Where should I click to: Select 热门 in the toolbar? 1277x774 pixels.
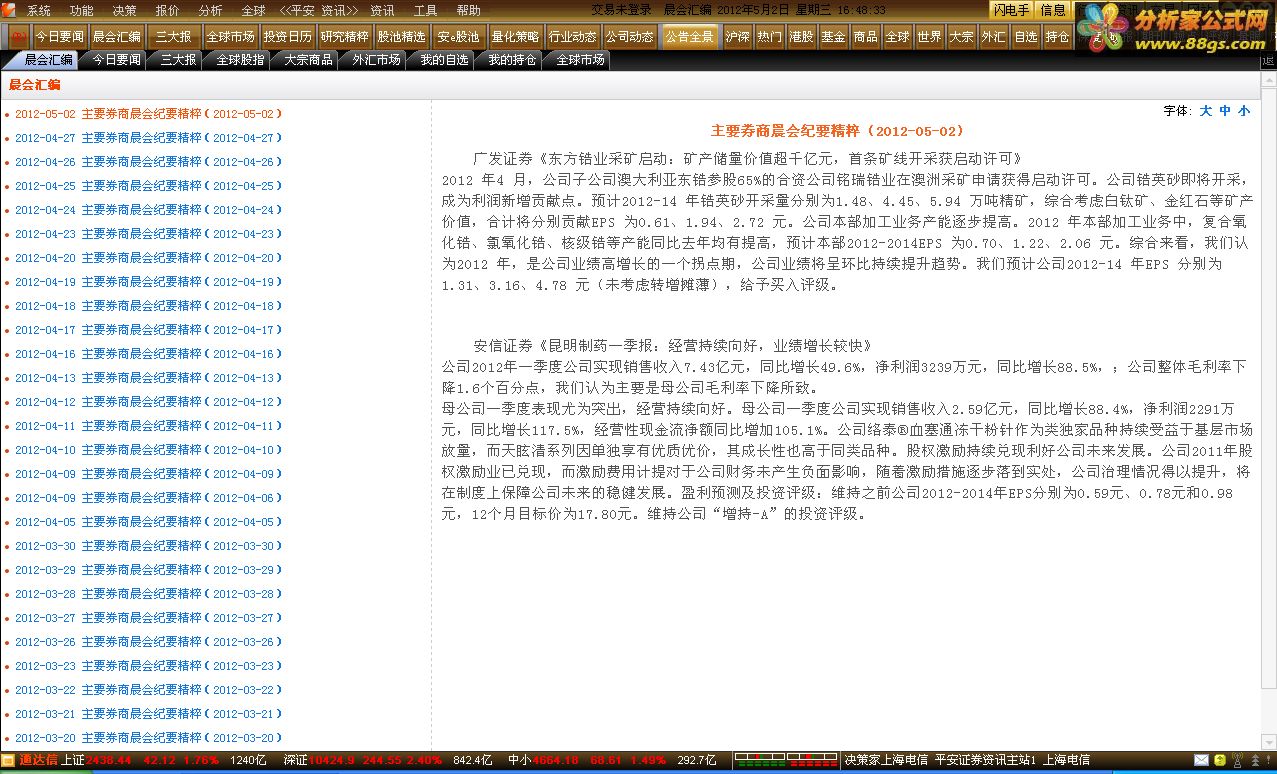point(769,37)
